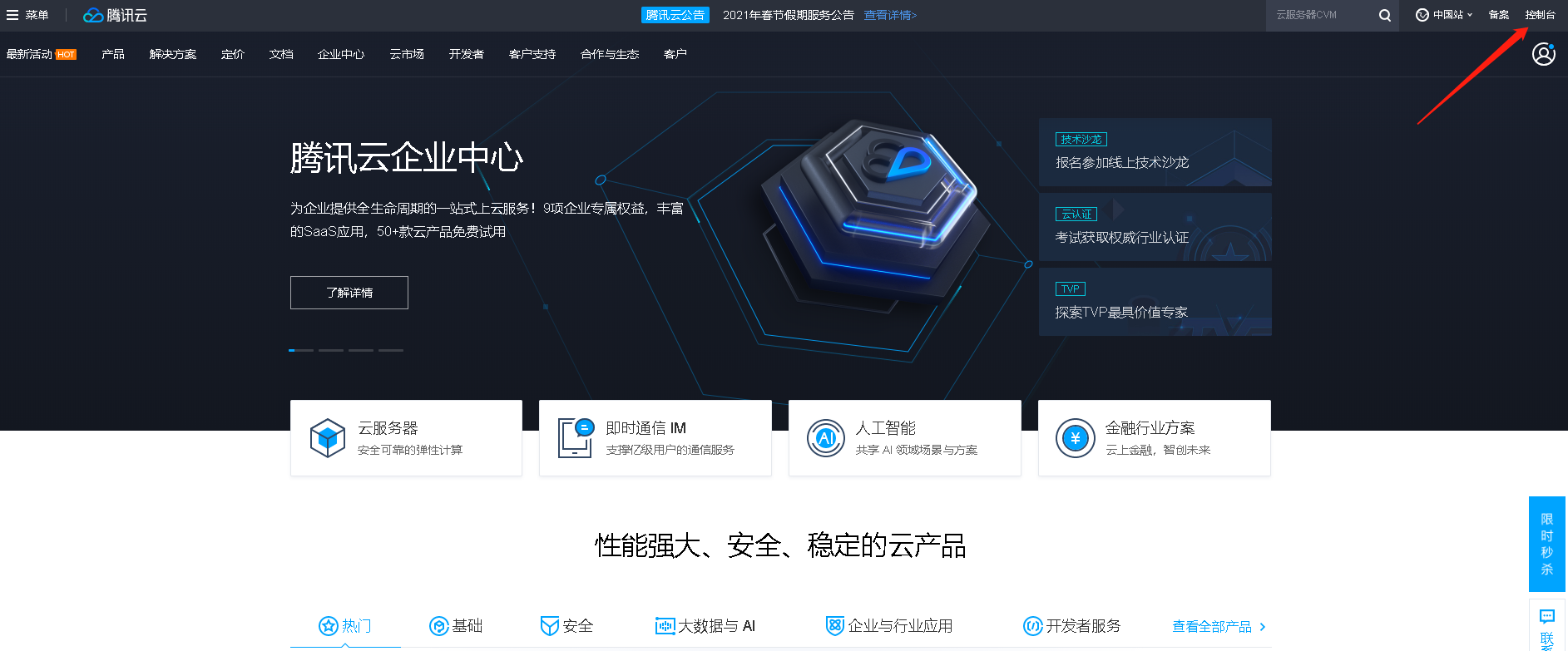This screenshot has width=1568, height=651.
Task: Click the 企业与行业应用 icon
Action: [x=835, y=626]
